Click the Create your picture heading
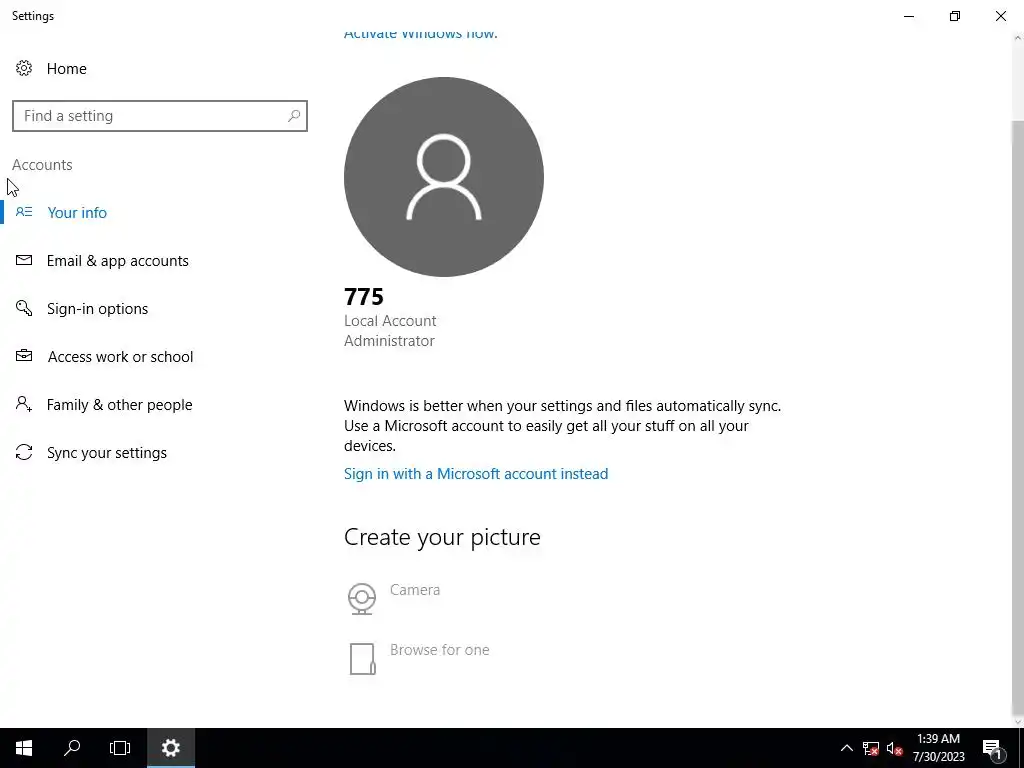 coord(442,537)
